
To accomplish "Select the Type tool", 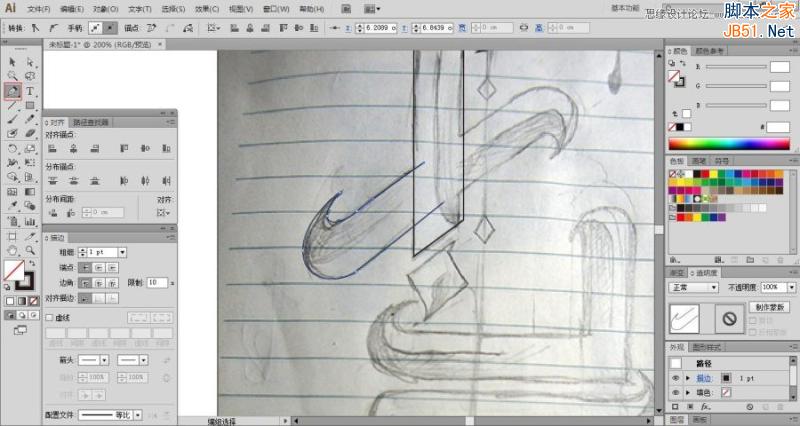I will point(30,91).
